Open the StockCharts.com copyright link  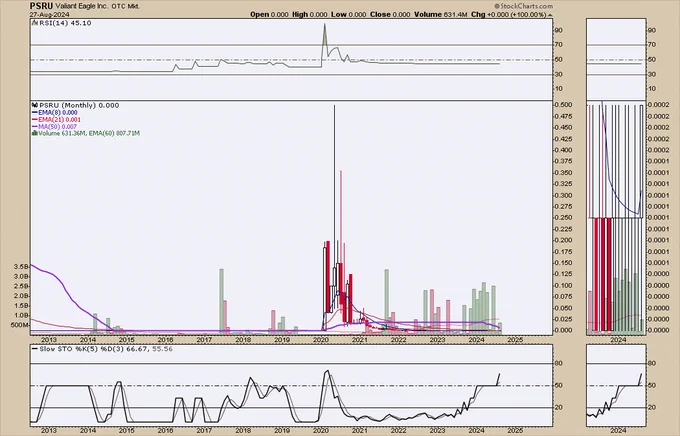(523, 6)
